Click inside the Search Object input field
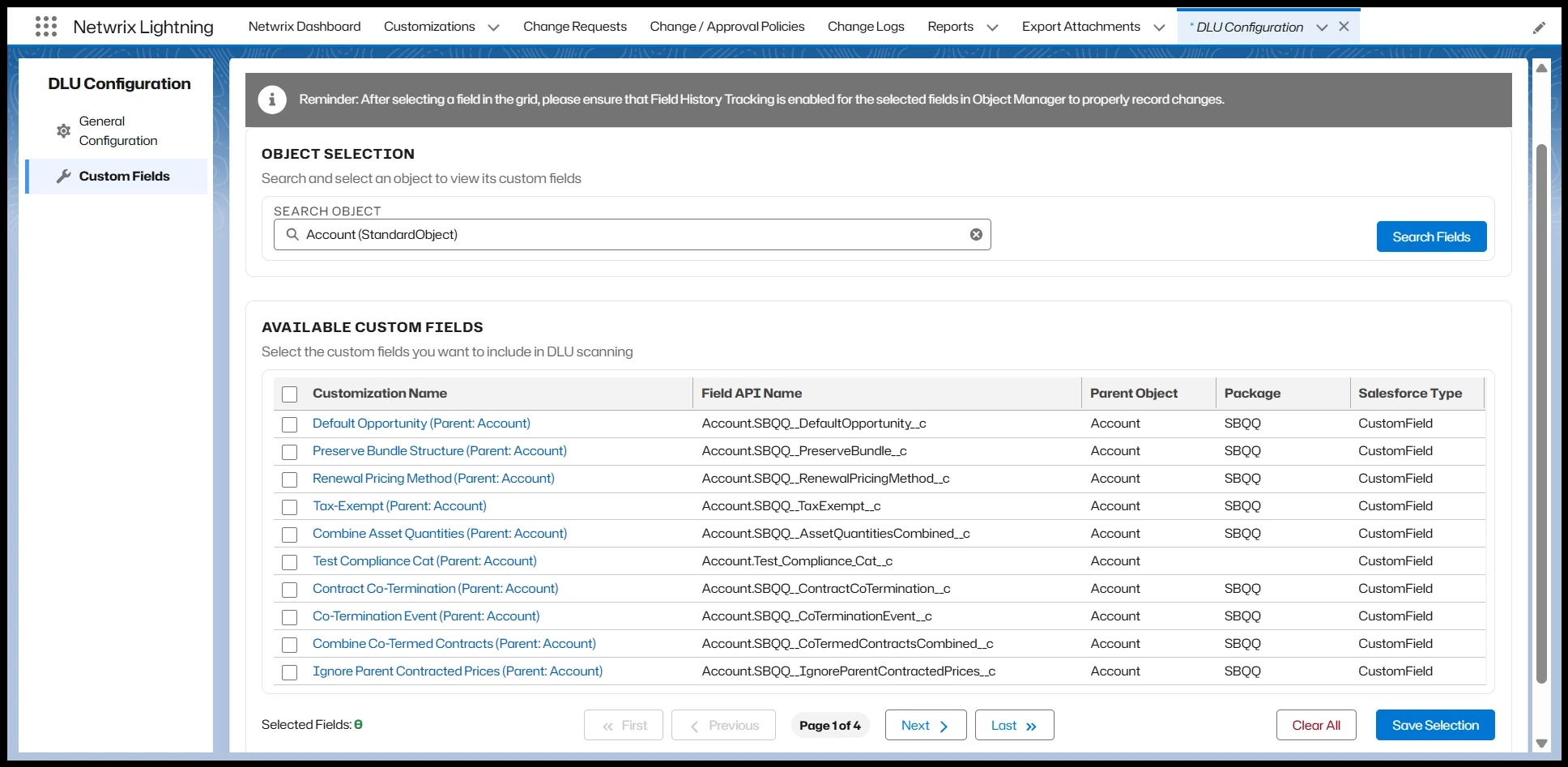This screenshot has width=1568, height=767. point(567,234)
